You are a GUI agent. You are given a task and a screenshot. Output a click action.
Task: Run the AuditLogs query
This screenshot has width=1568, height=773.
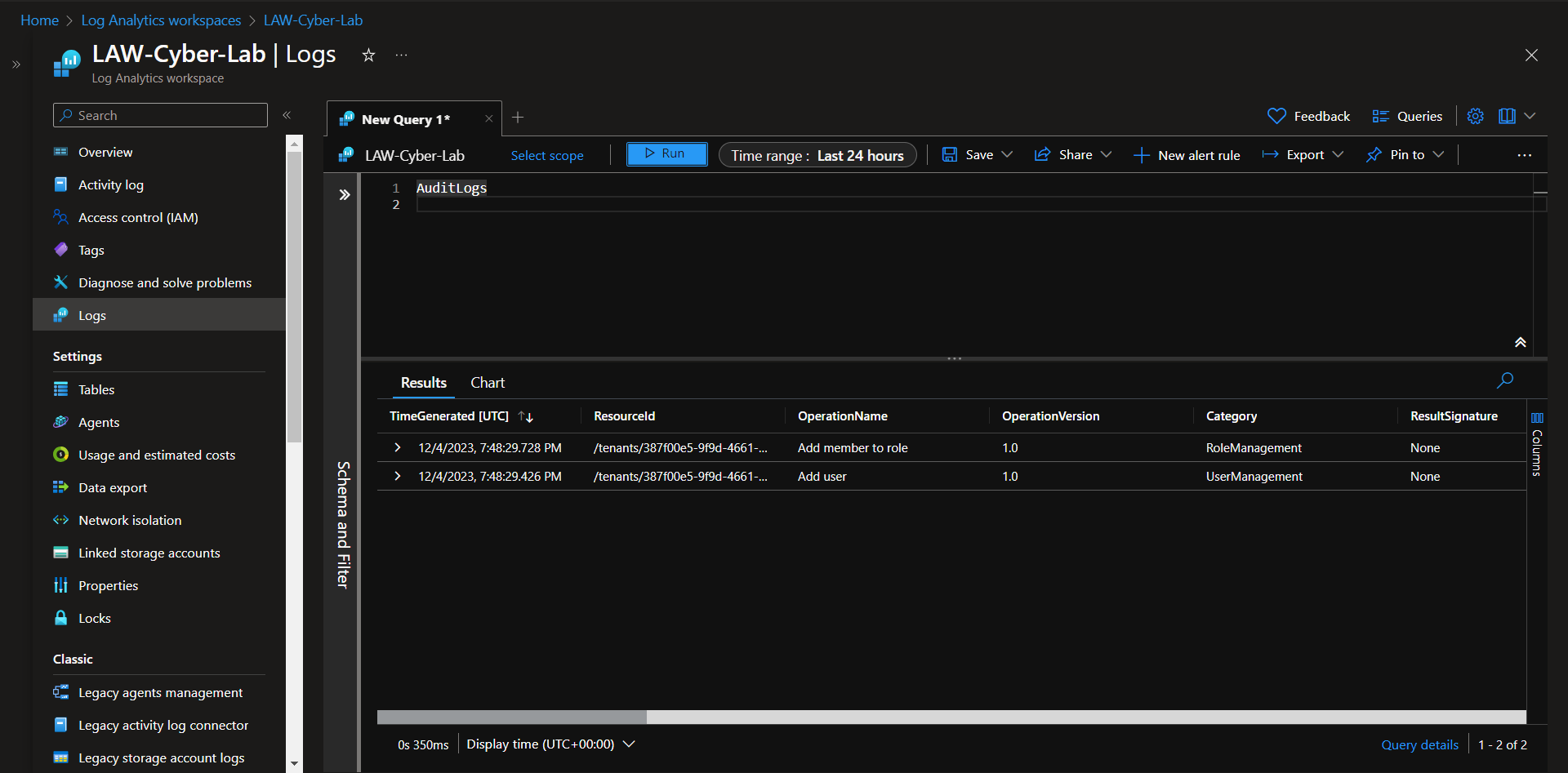click(x=666, y=153)
